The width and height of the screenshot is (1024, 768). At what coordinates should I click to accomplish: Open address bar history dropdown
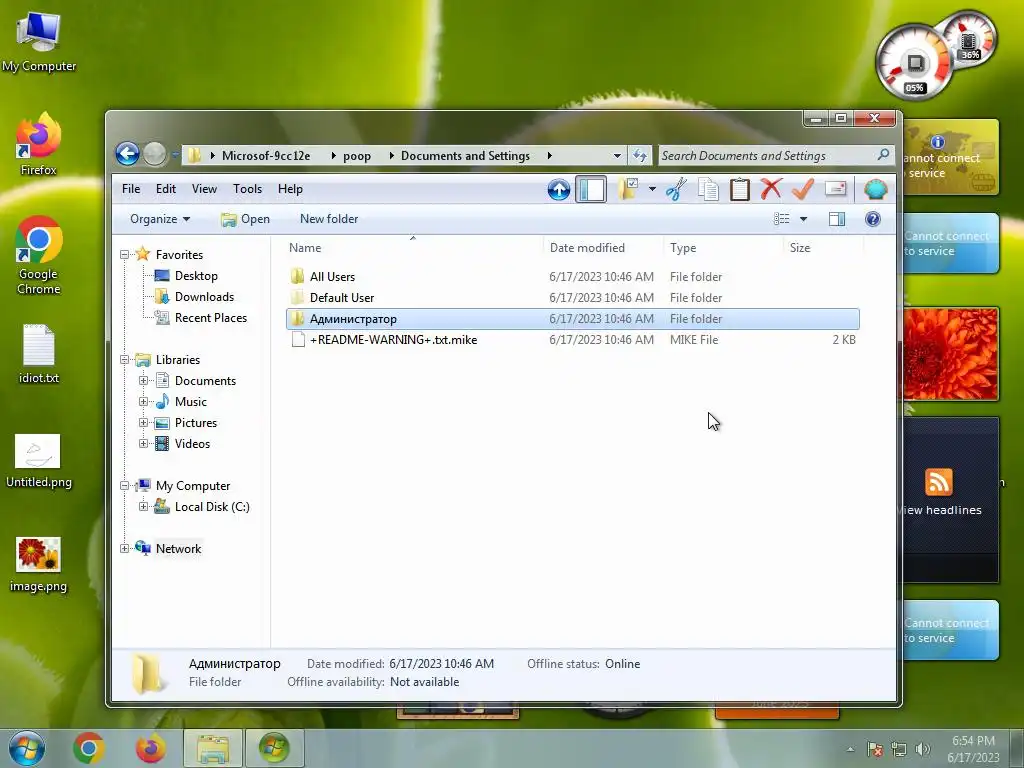617,155
